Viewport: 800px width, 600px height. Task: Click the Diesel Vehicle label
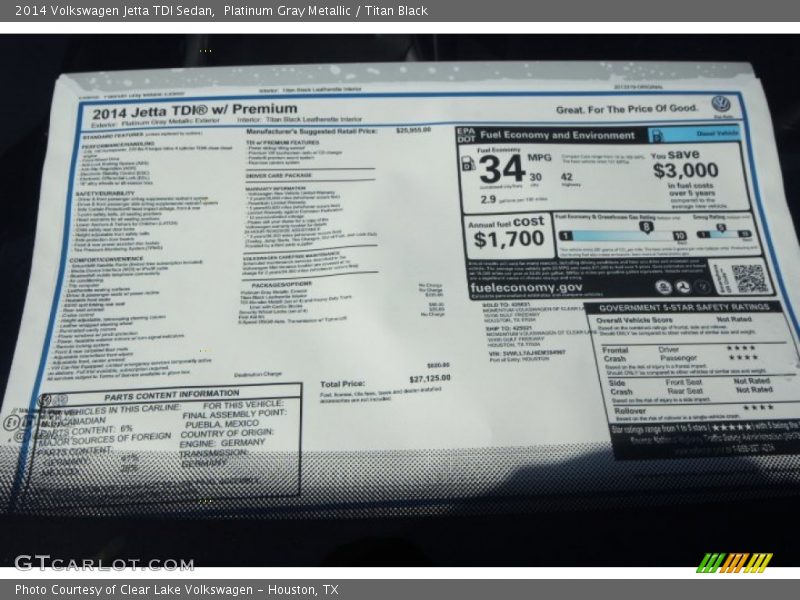pos(717,133)
